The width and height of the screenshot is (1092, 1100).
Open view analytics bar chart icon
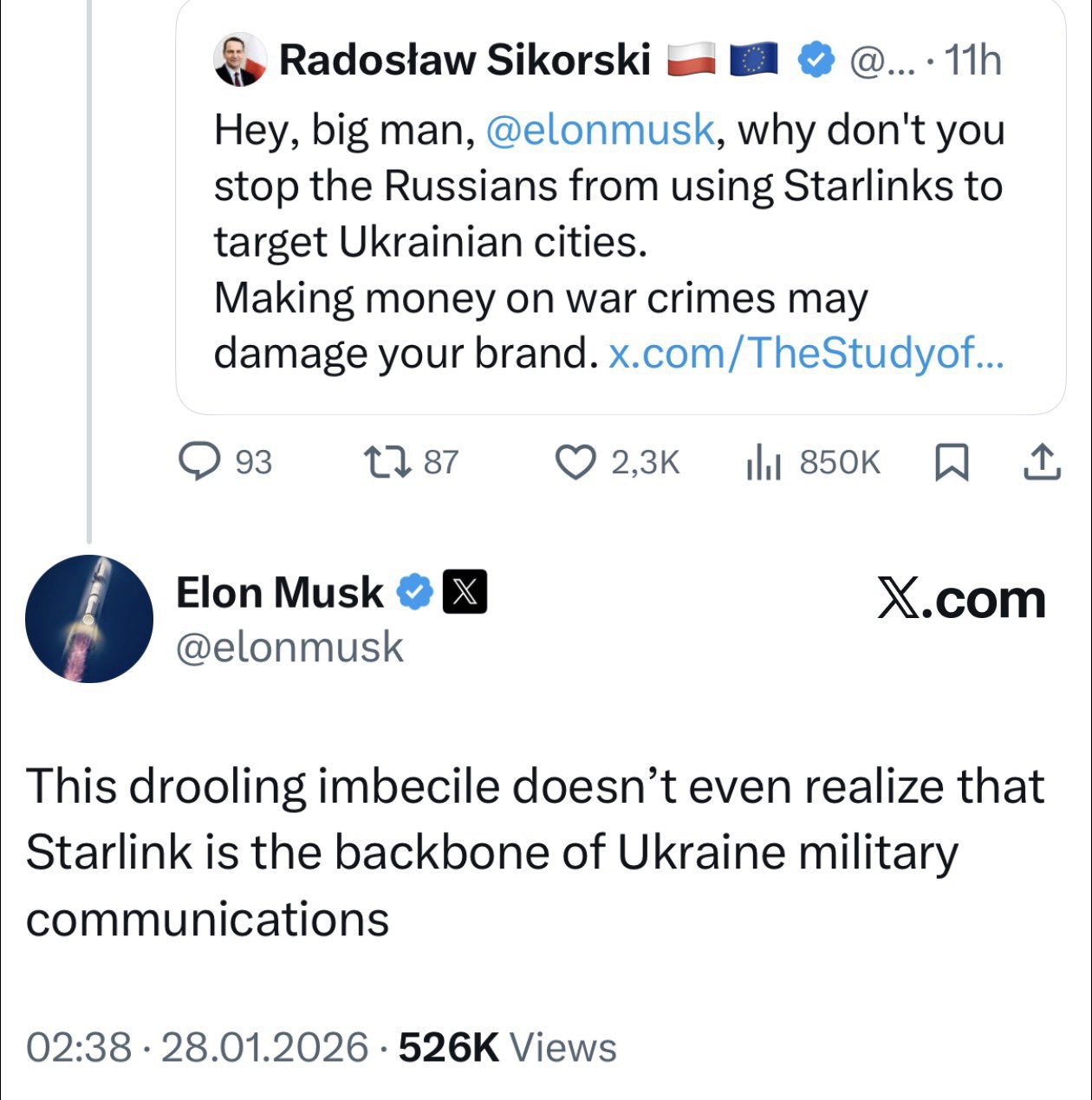[764, 462]
